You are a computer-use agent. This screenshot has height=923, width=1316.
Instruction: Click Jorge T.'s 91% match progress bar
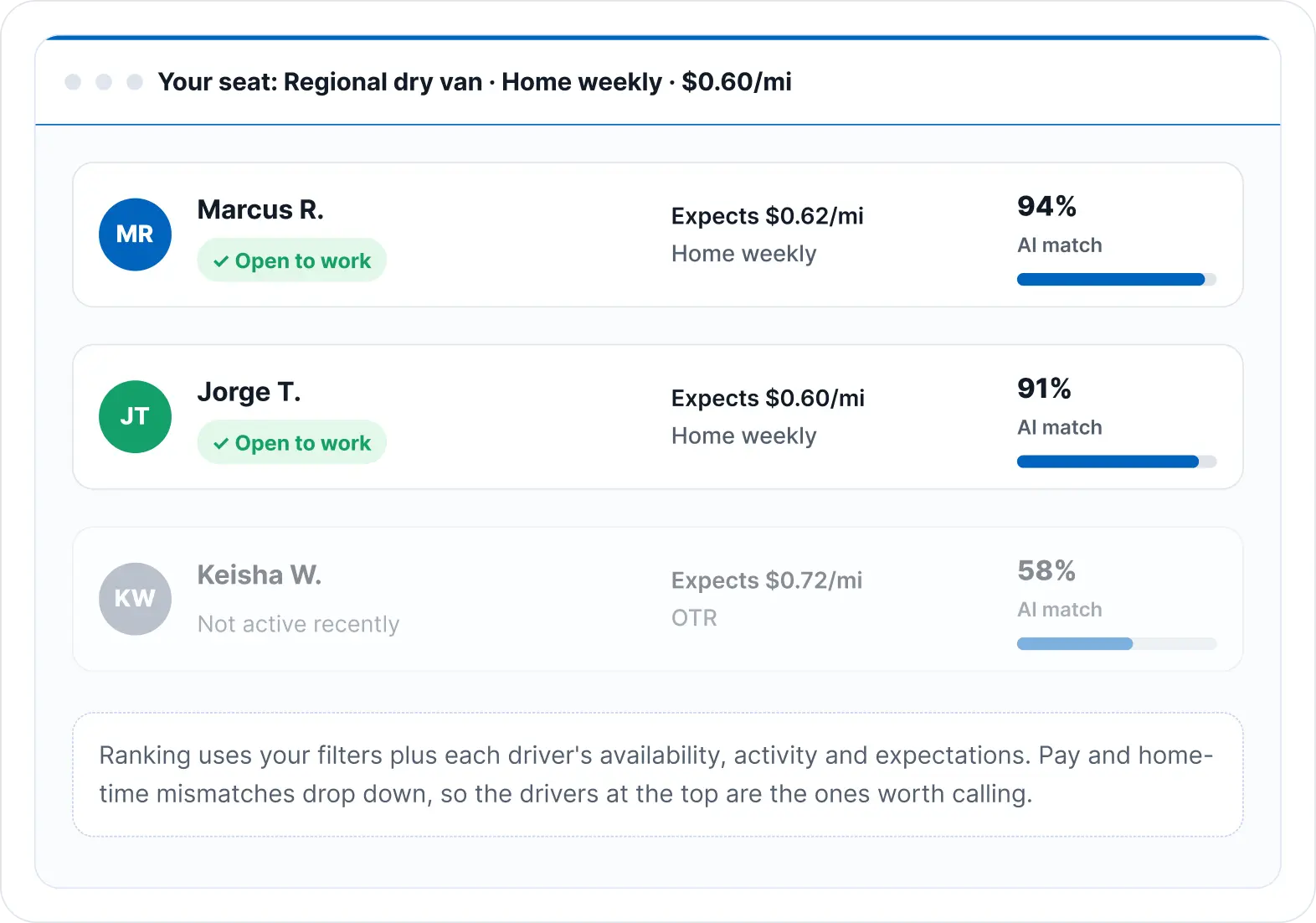1117,461
